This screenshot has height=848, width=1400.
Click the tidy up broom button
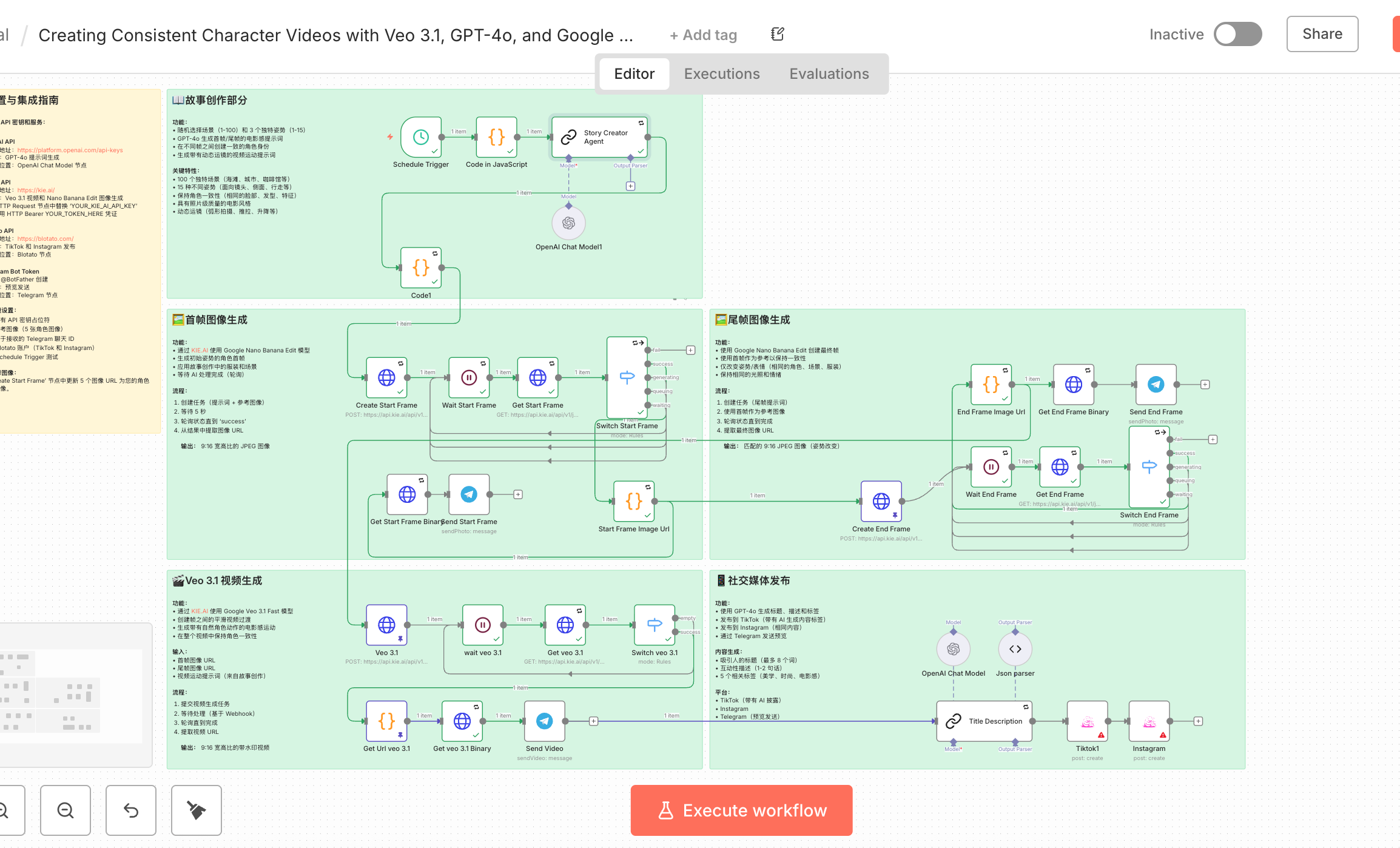point(196,810)
